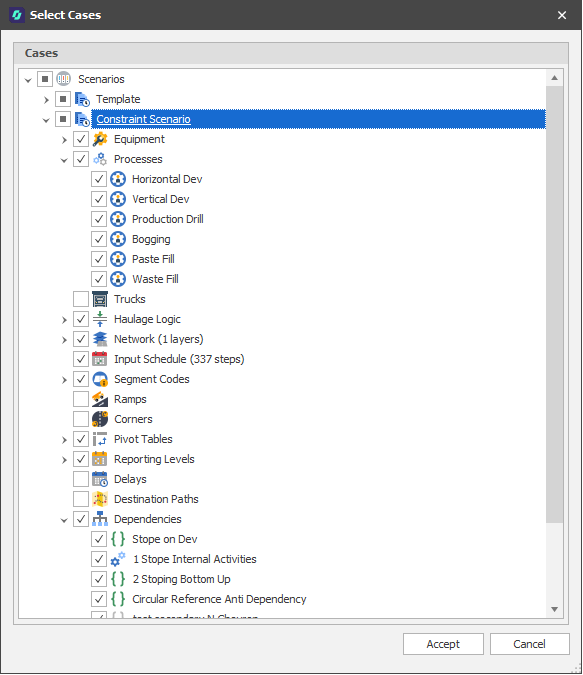
Task: Expand the Pivot Tables node
Action: [x=64, y=440]
